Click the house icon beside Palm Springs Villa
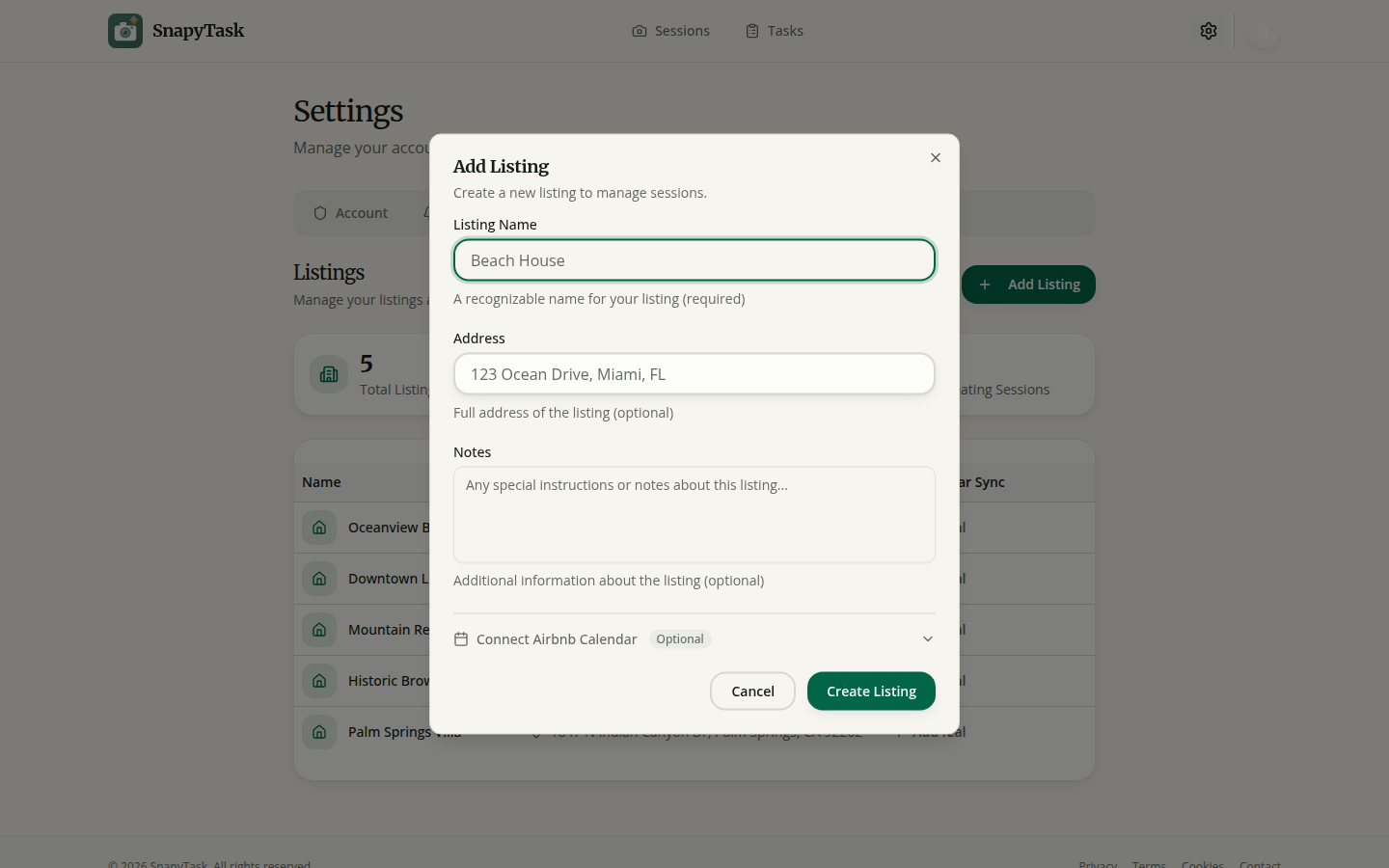This screenshot has height=868, width=1389. 319,732
